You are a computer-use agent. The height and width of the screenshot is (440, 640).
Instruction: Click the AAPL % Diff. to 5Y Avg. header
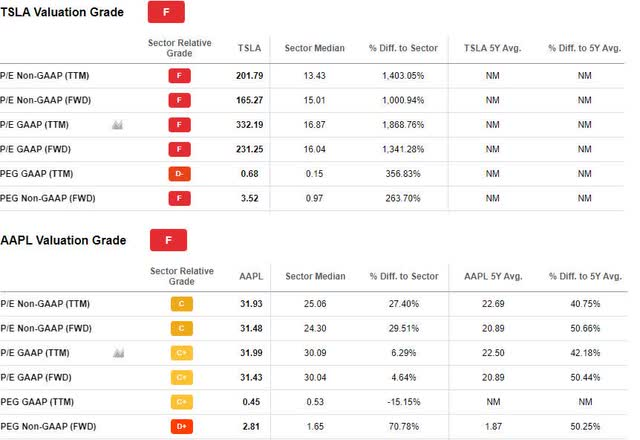tap(585, 276)
